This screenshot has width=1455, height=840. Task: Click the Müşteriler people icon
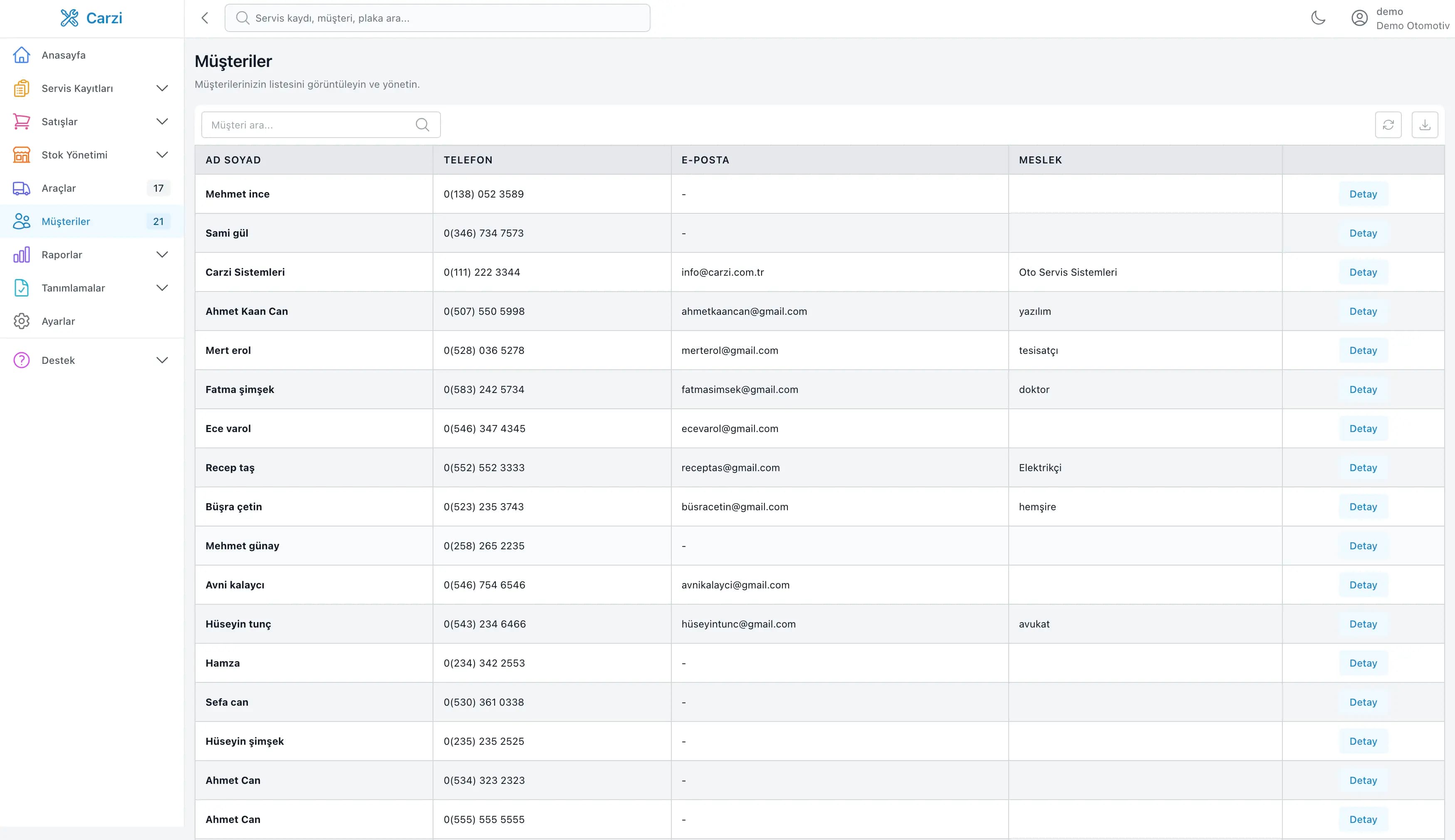click(21, 222)
